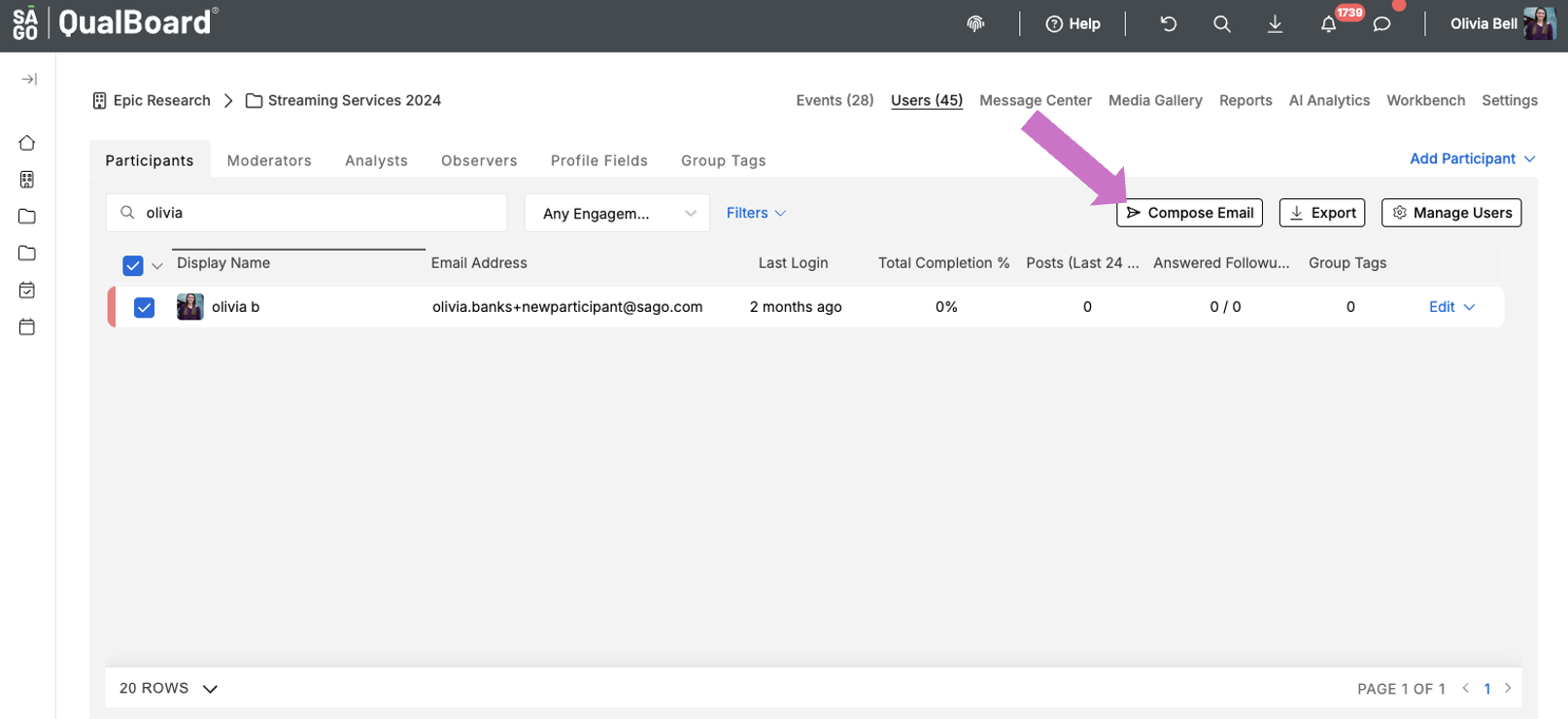Uncheck the olivia b row checkbox
This screenshot has height=719, width=1568.
[144, 308]
